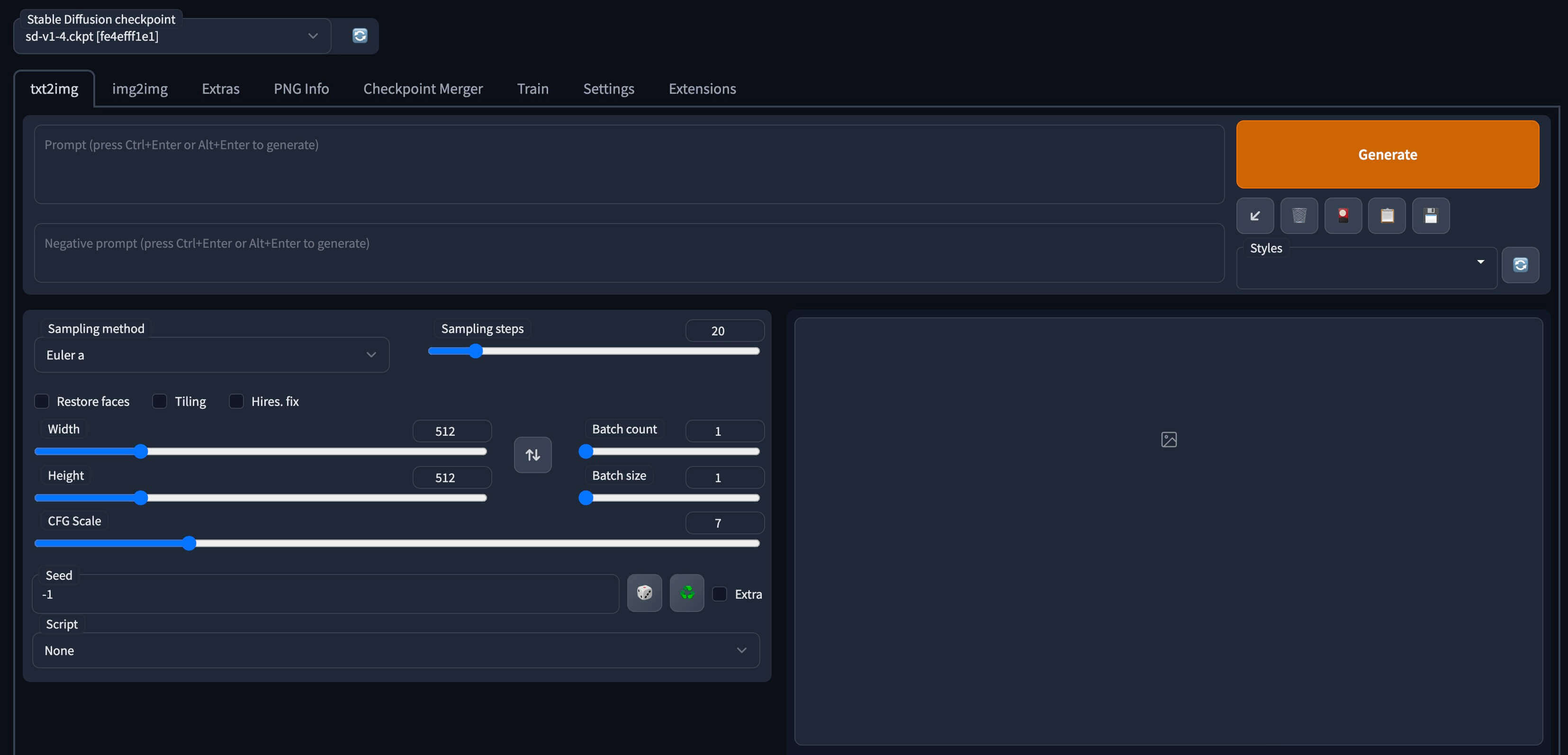Expand the Sampling method dropdown
The height and width of the screenshot is (755, 1568).
click(x=211, y=355)
